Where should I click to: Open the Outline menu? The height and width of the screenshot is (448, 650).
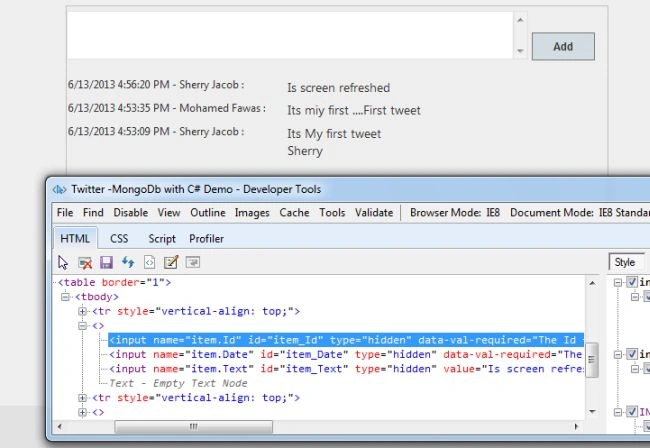point(208,213)
